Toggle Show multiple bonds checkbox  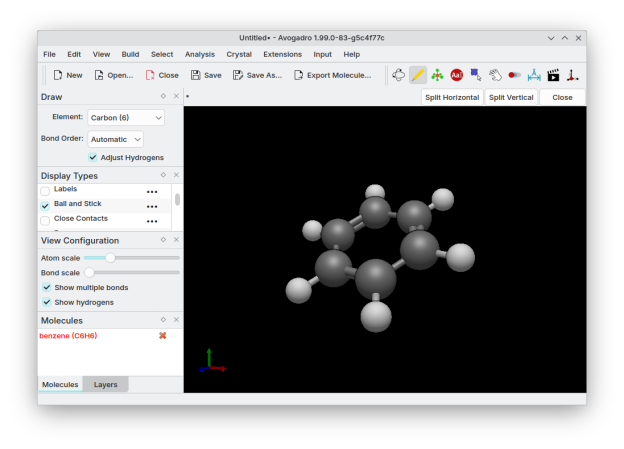click(x=46, y=288)
